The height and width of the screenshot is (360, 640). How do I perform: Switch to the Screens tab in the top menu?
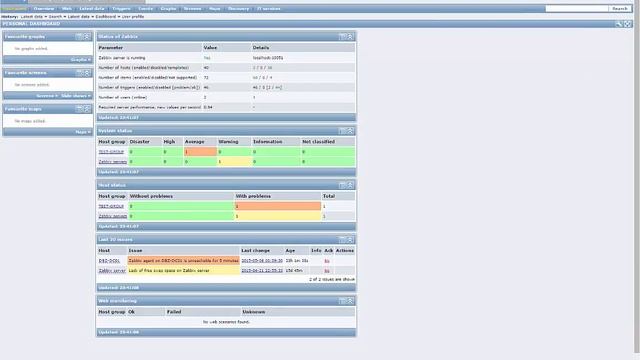coord(192,9)
